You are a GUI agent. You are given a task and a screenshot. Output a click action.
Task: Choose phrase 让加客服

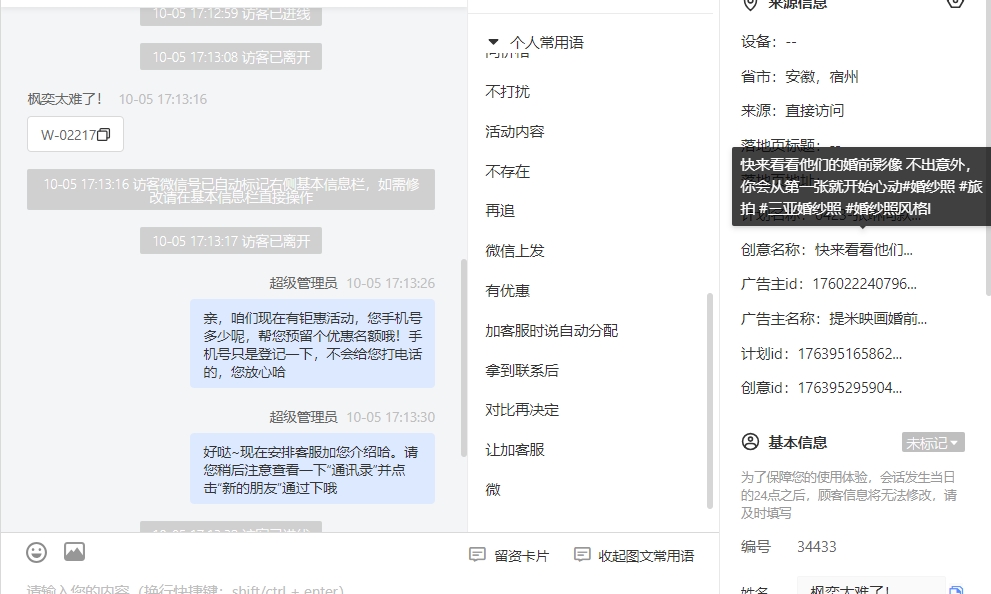click(x=514, y=450)
